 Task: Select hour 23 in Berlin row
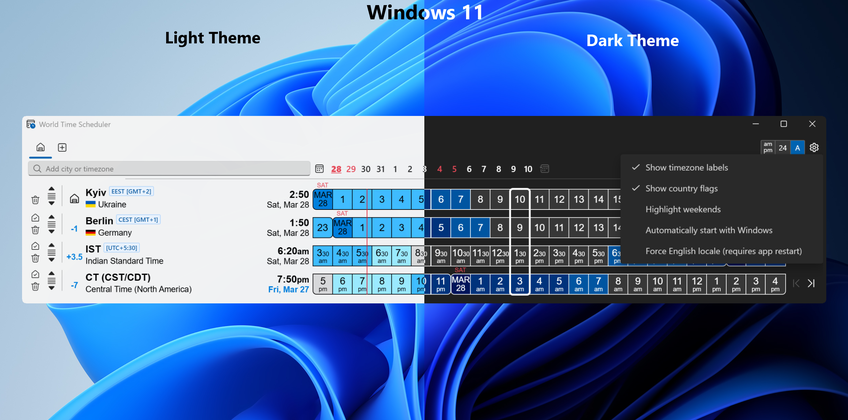(323, 228)
